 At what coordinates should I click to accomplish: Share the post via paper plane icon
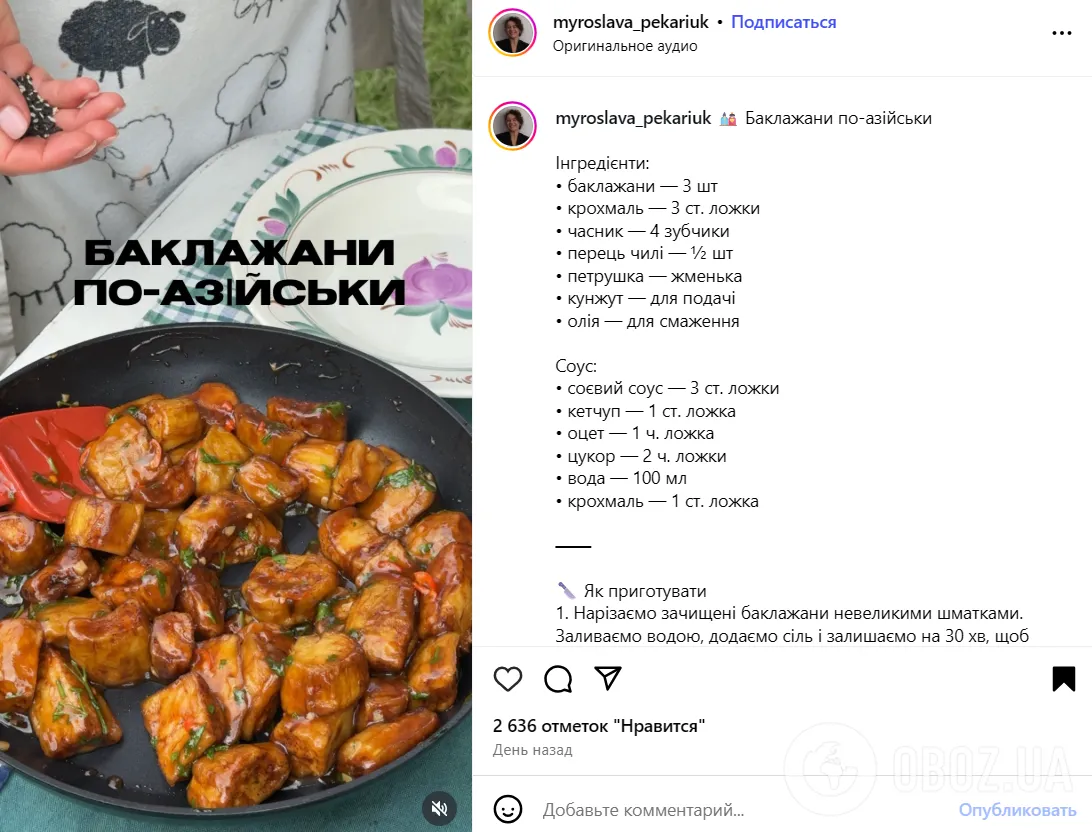point(607,678)
